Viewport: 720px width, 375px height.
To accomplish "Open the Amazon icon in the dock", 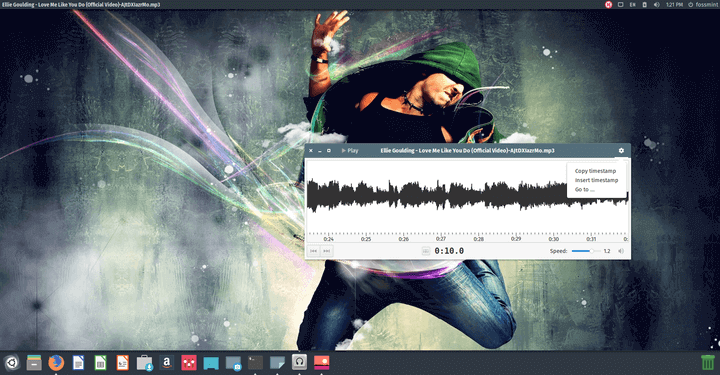I will click(167, 363).
